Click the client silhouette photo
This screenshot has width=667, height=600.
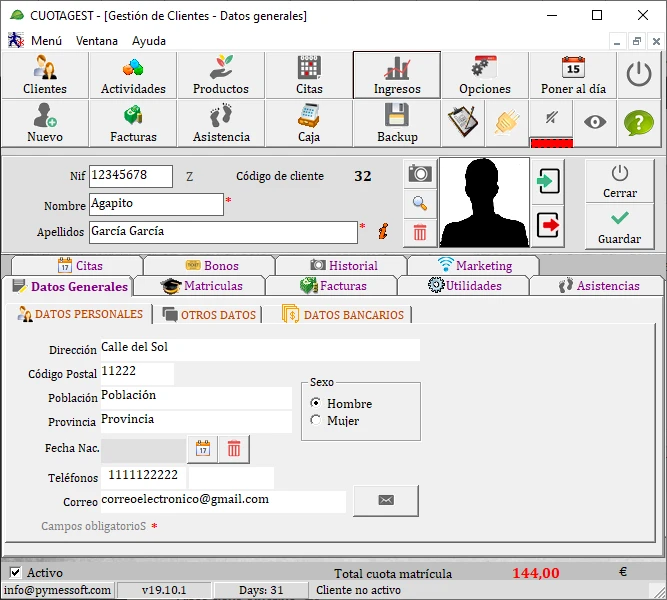(484, 203)
